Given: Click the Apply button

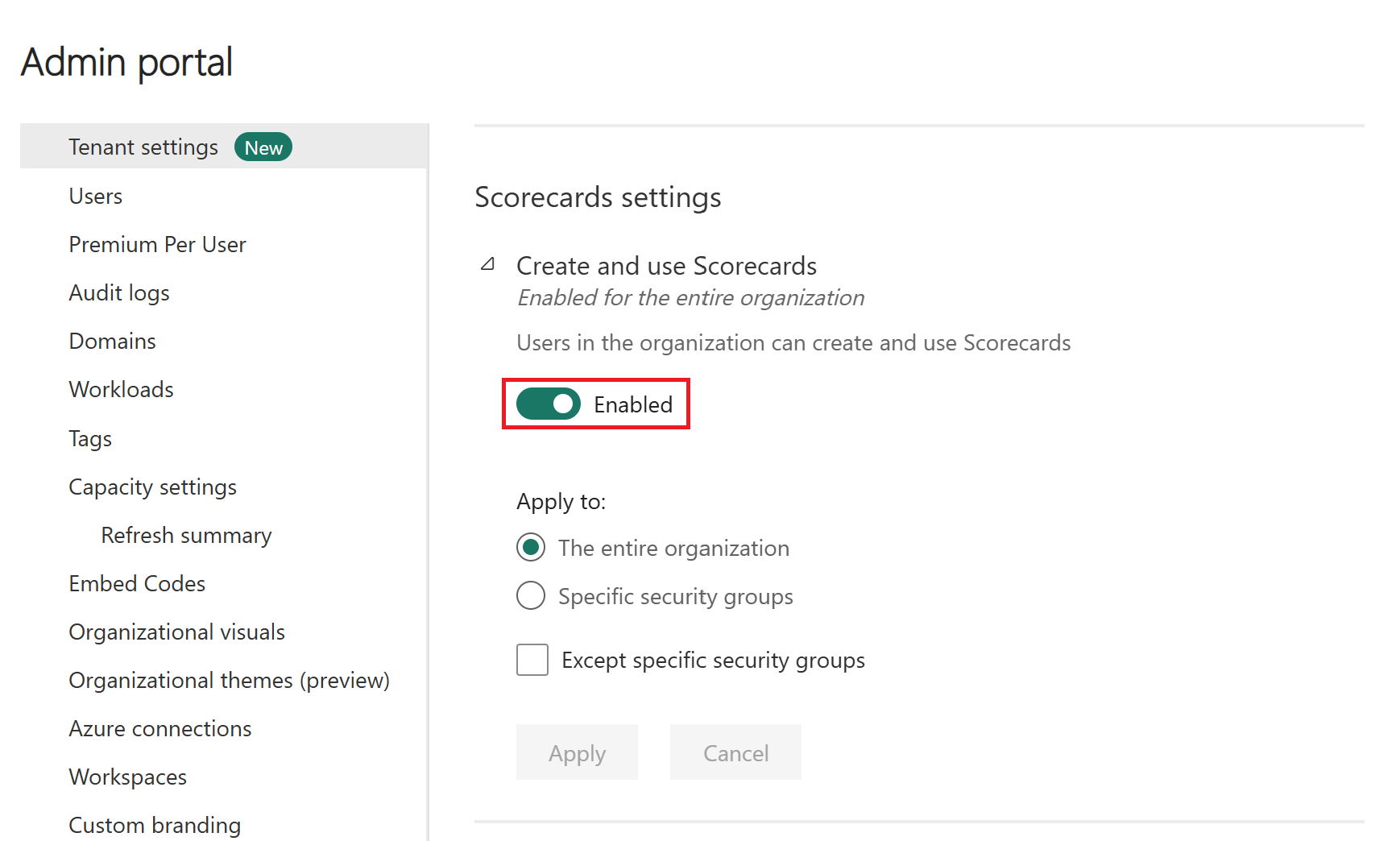Looking at the screenshot, I should (577, 752).
